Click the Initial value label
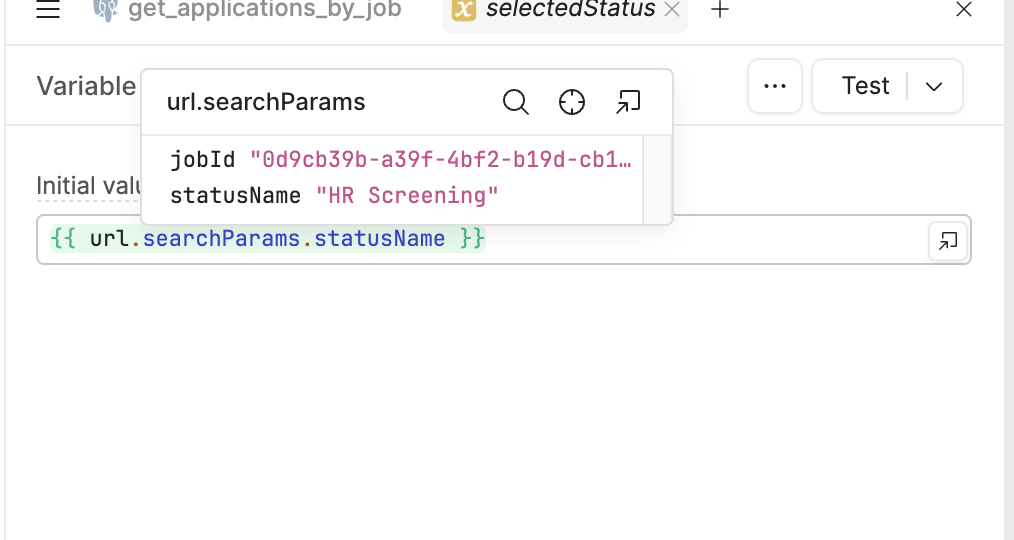 (x=85, y=186)
